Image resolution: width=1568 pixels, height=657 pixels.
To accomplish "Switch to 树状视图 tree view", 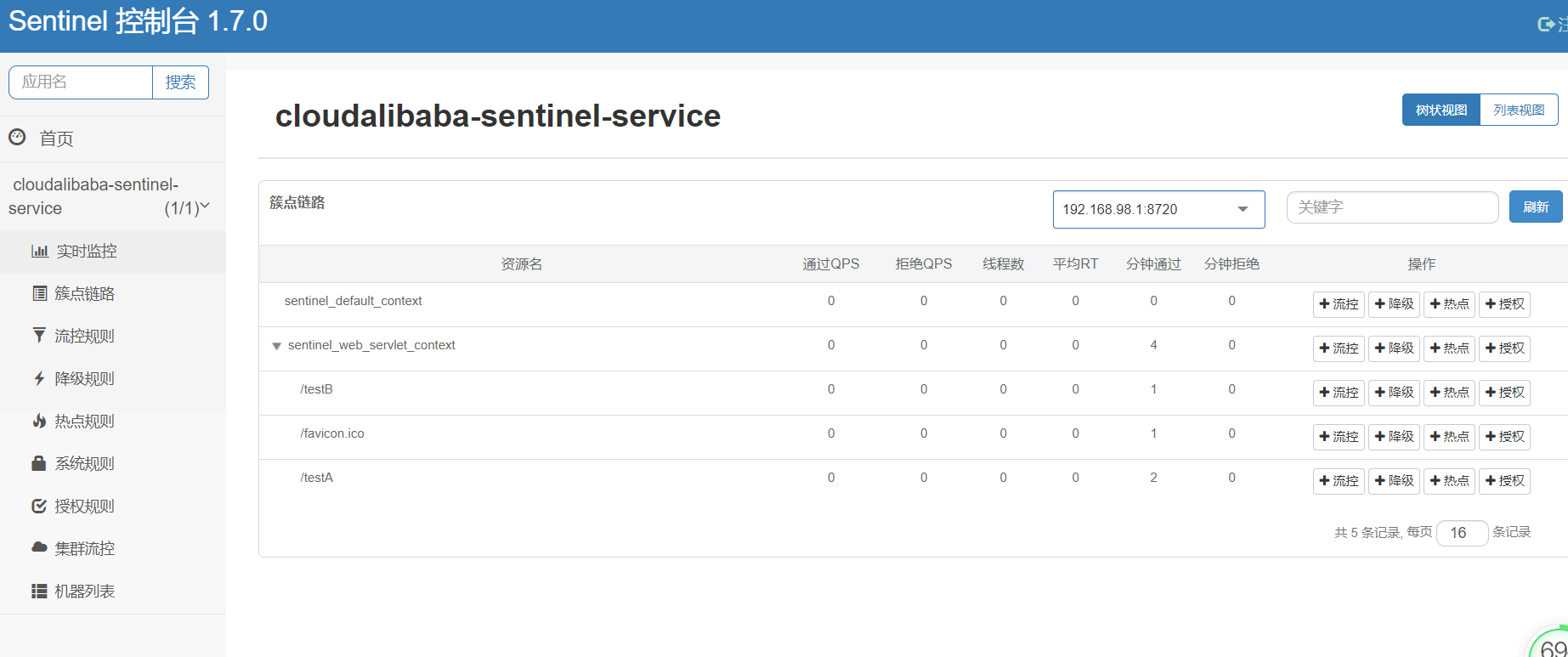I will tap(1441, 110).
